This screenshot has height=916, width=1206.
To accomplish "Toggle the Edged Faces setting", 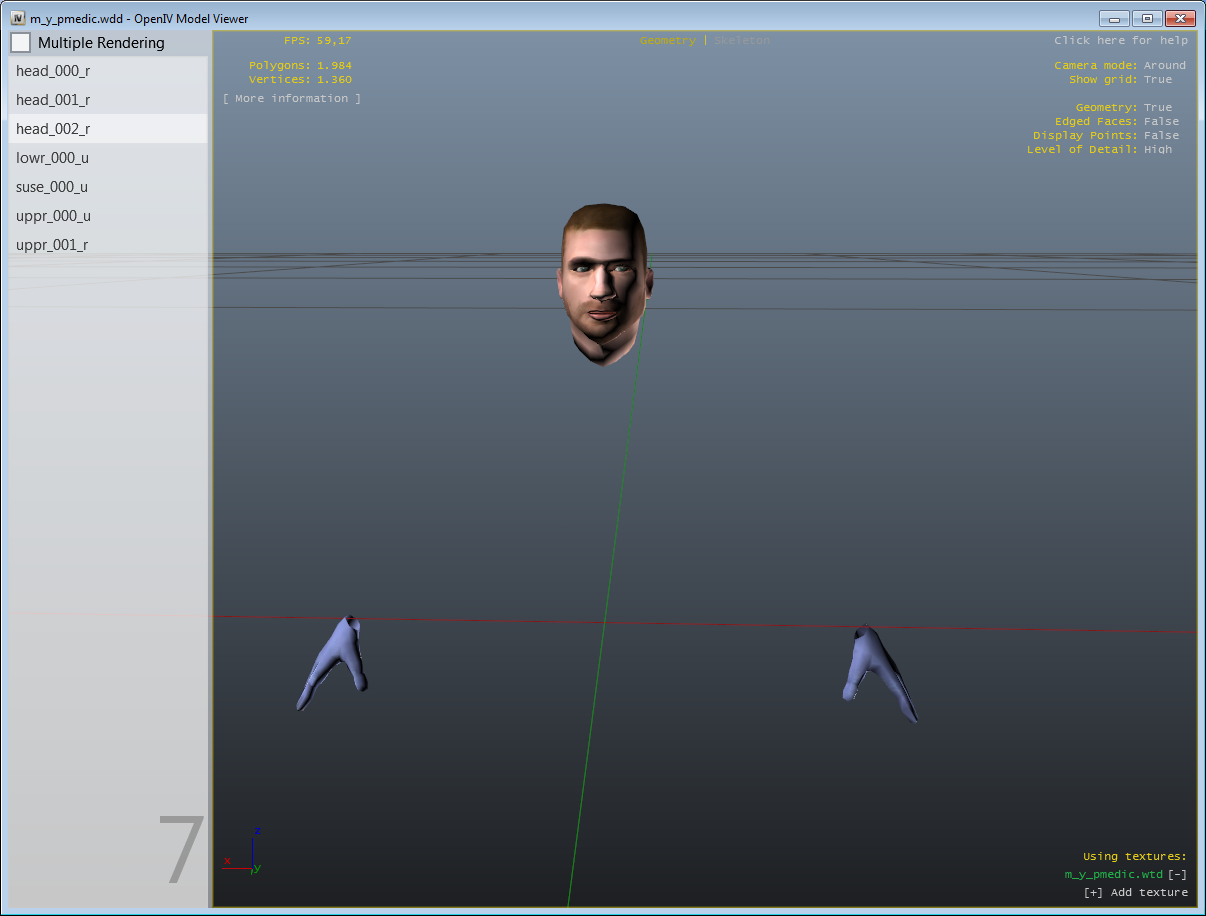I will pyautogui.click(x=1160, y=122).
